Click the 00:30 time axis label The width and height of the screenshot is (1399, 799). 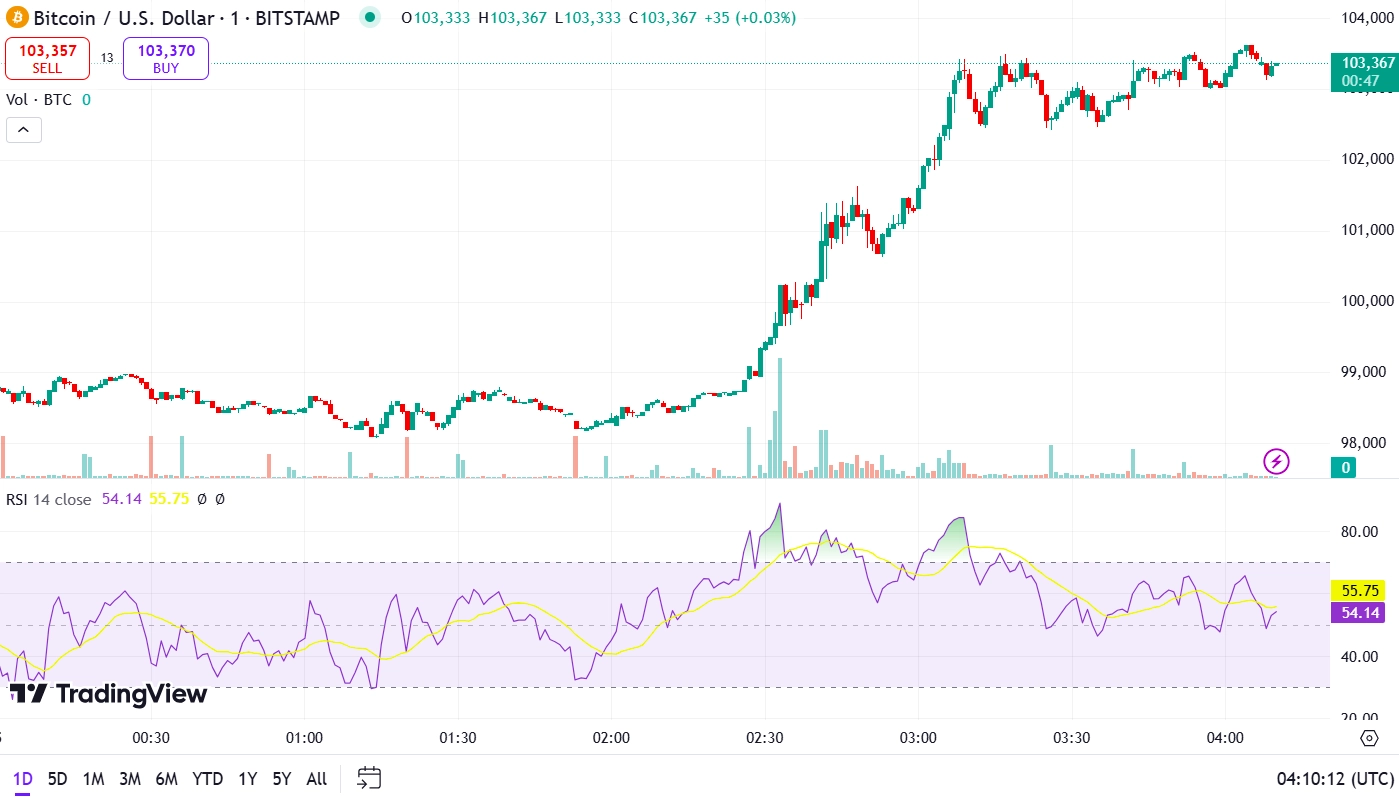150,738
